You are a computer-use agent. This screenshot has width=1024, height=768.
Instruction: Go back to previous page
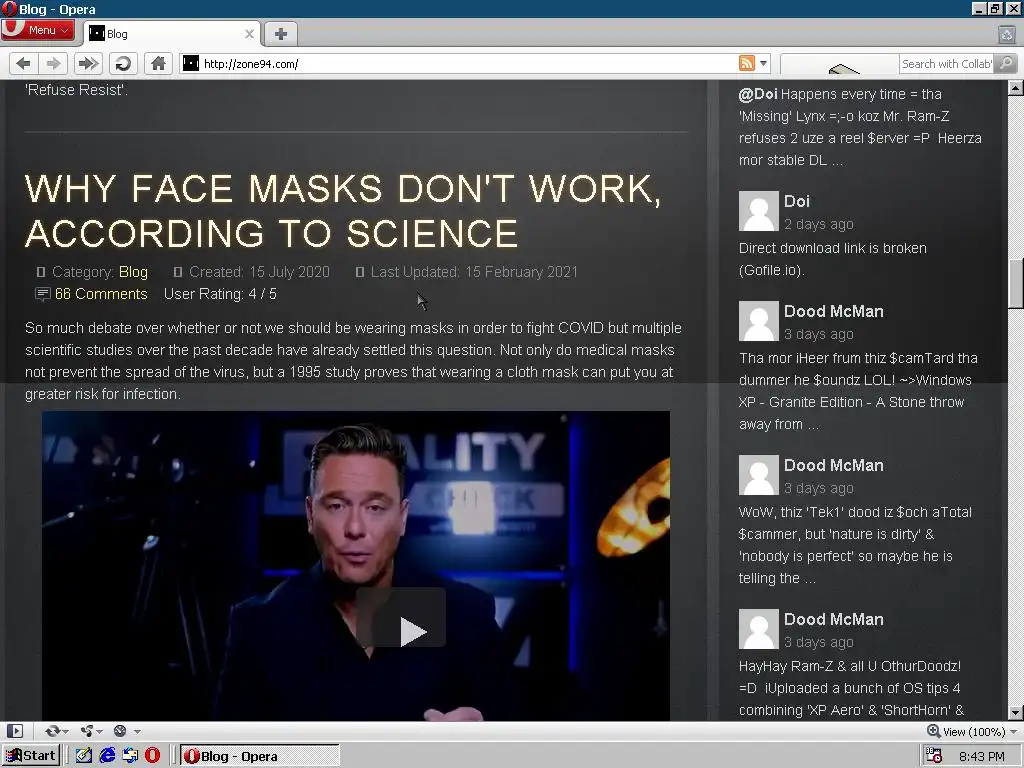(x=24, y=63)
